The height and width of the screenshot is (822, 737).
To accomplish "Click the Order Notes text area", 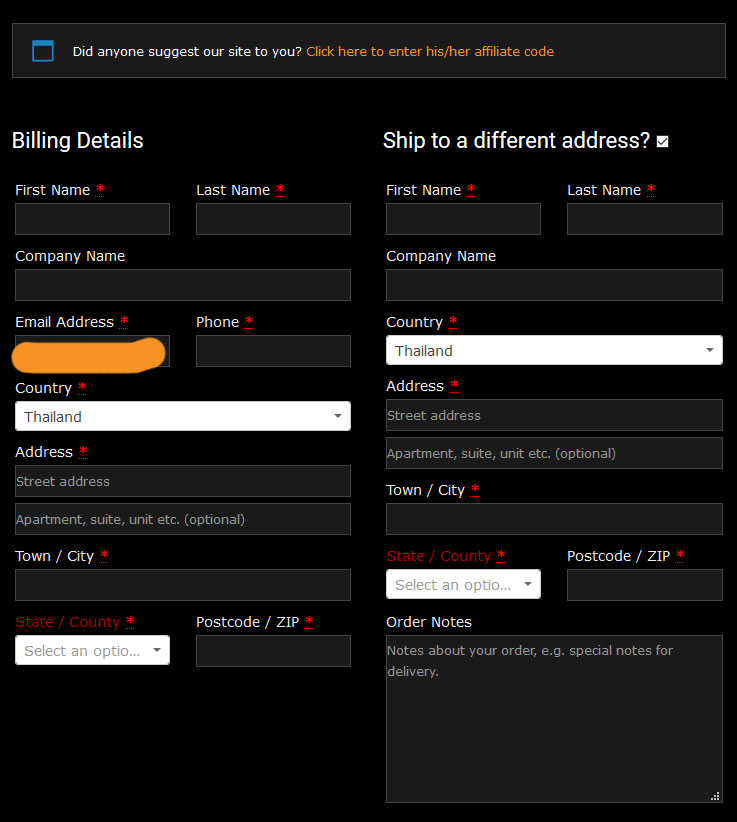I will point(553,718).
